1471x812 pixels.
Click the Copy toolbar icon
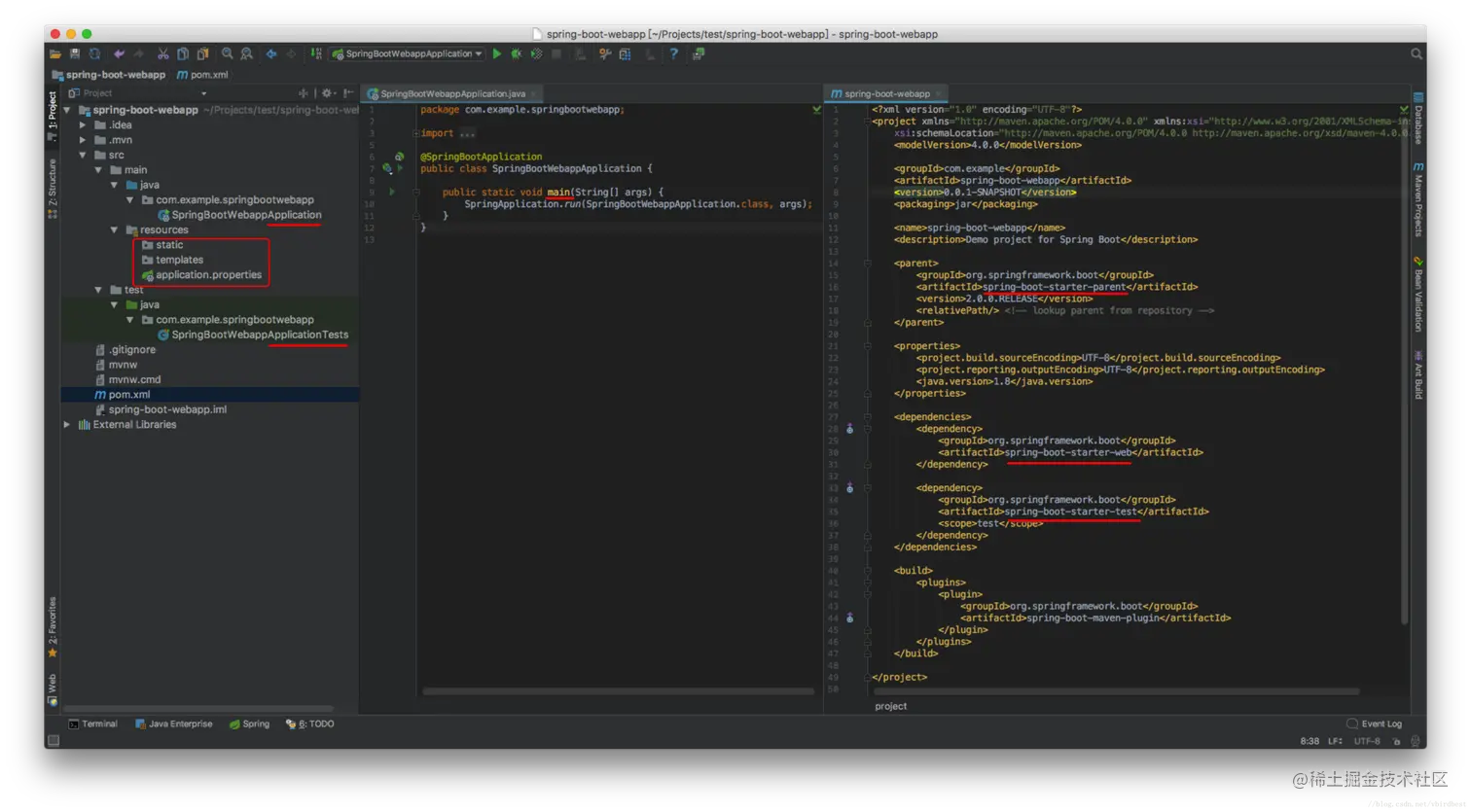point(183,54)
